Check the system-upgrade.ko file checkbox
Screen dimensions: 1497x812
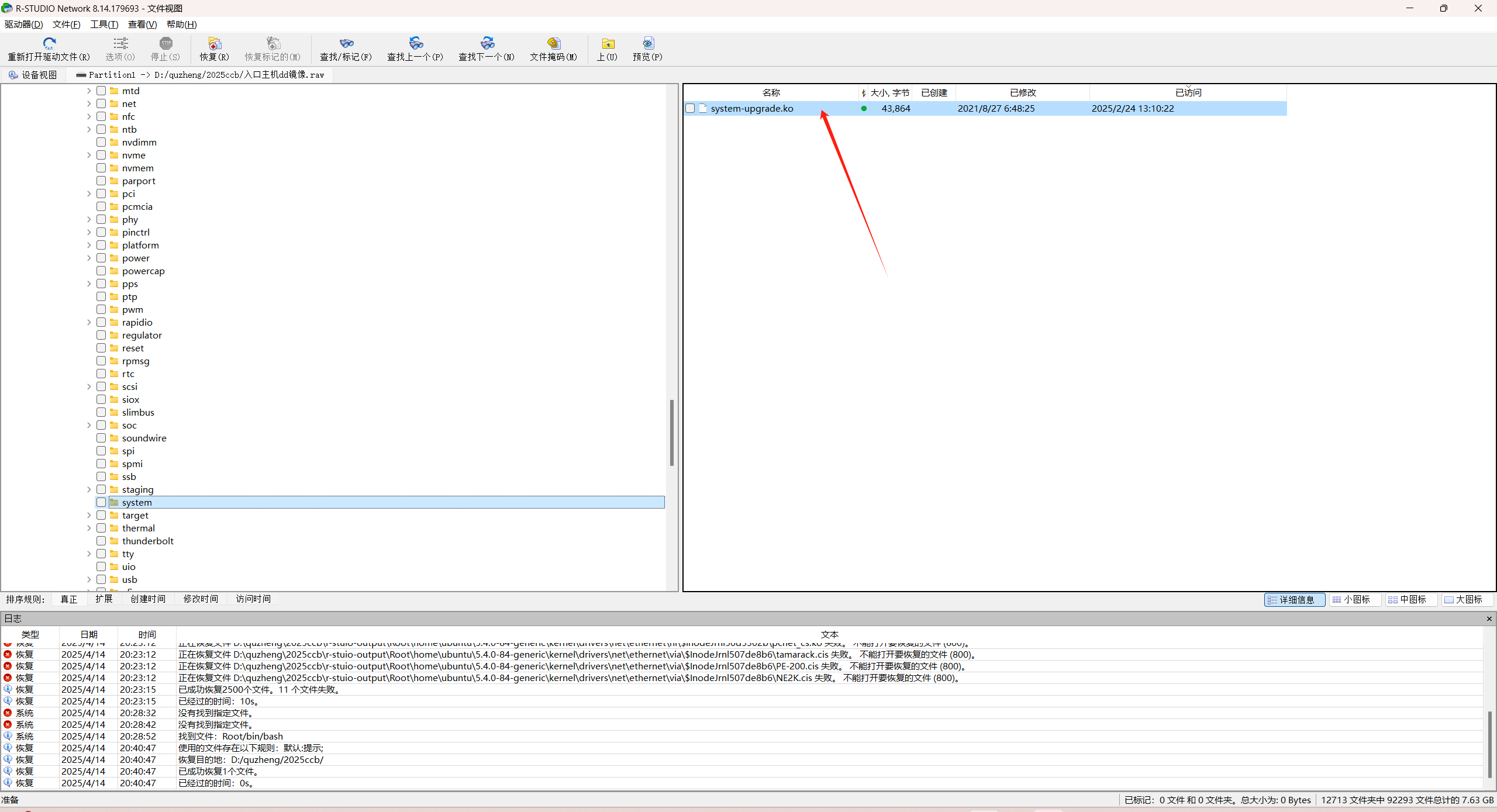(x=690, y=108)
